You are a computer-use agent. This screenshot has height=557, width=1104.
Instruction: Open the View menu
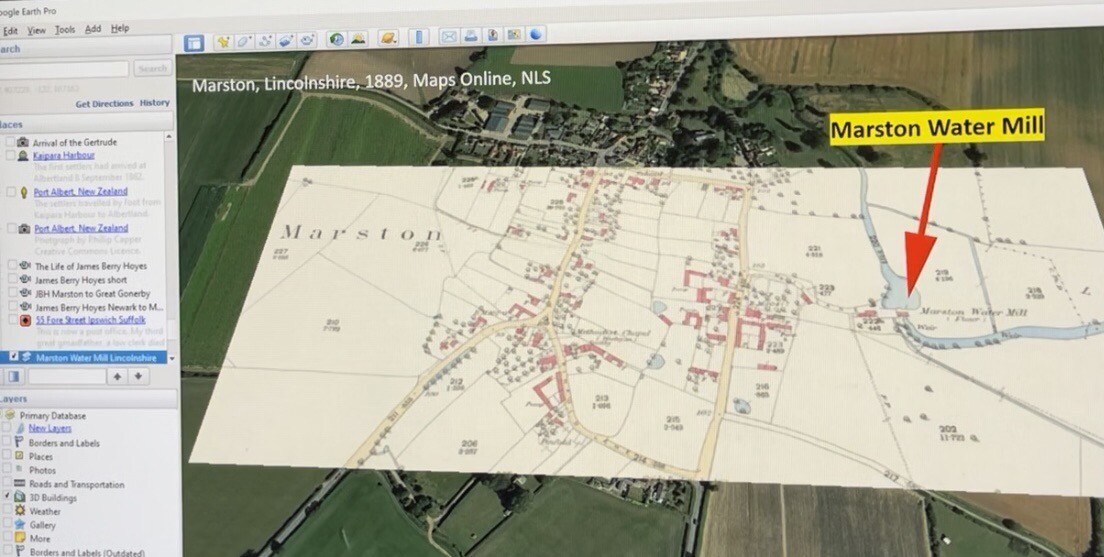click(x=37, y=30)
